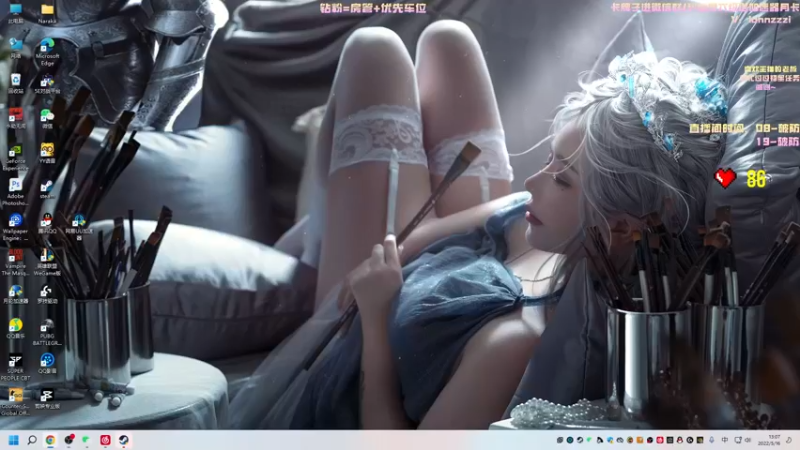The image size is (800, 450).
Task: Open taskbar Search magnifier
Action: click(x=32, y=440)
